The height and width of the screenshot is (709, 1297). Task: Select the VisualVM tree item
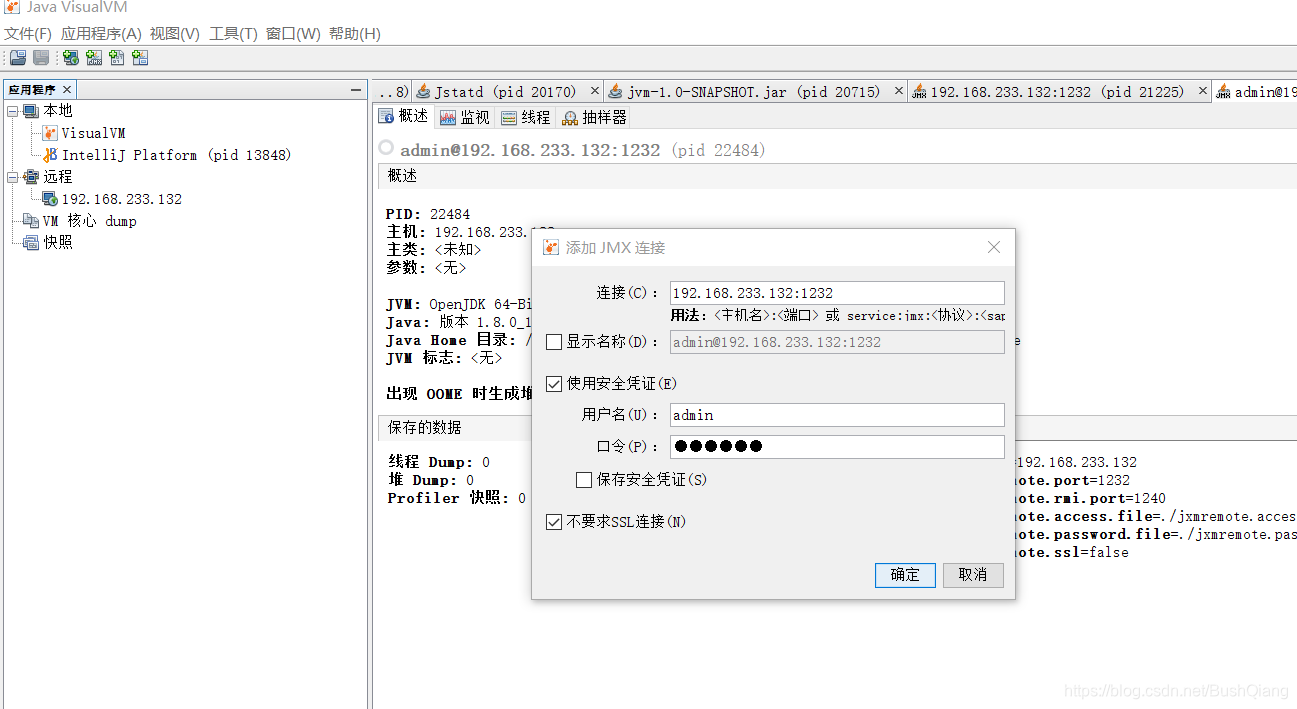(93, 133)
